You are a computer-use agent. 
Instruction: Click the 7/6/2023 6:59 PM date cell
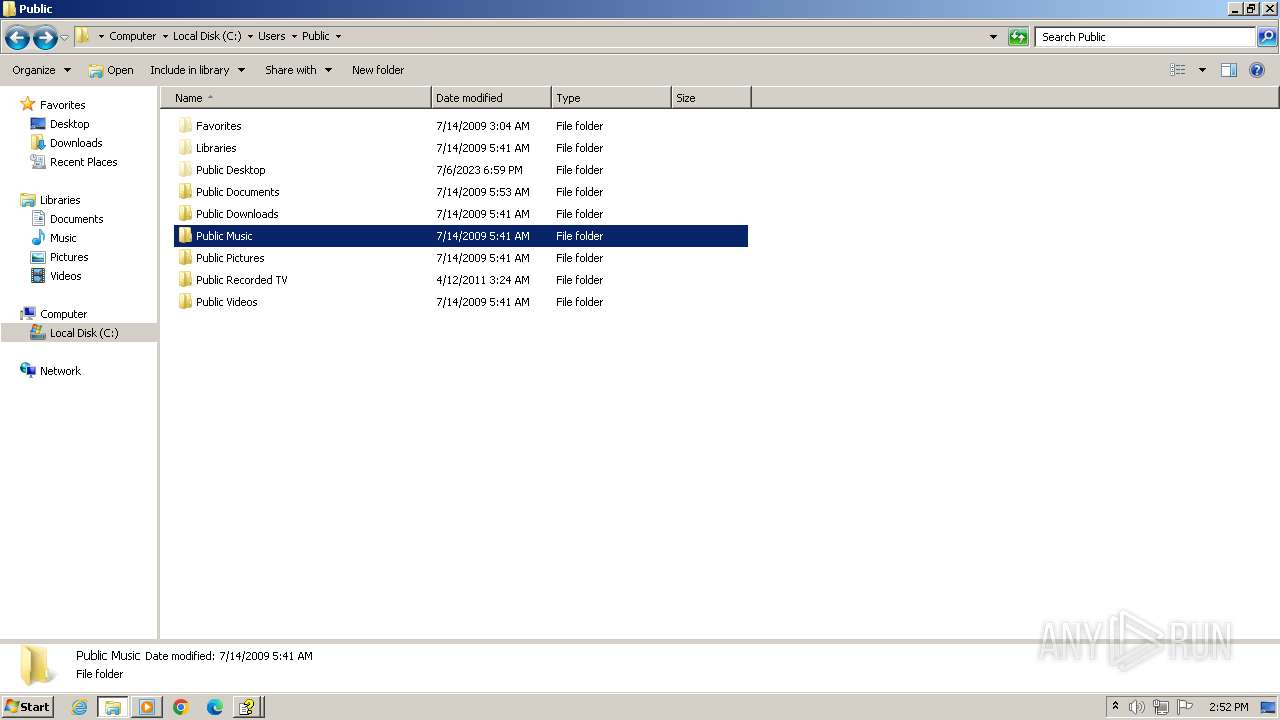click(479, 170)
